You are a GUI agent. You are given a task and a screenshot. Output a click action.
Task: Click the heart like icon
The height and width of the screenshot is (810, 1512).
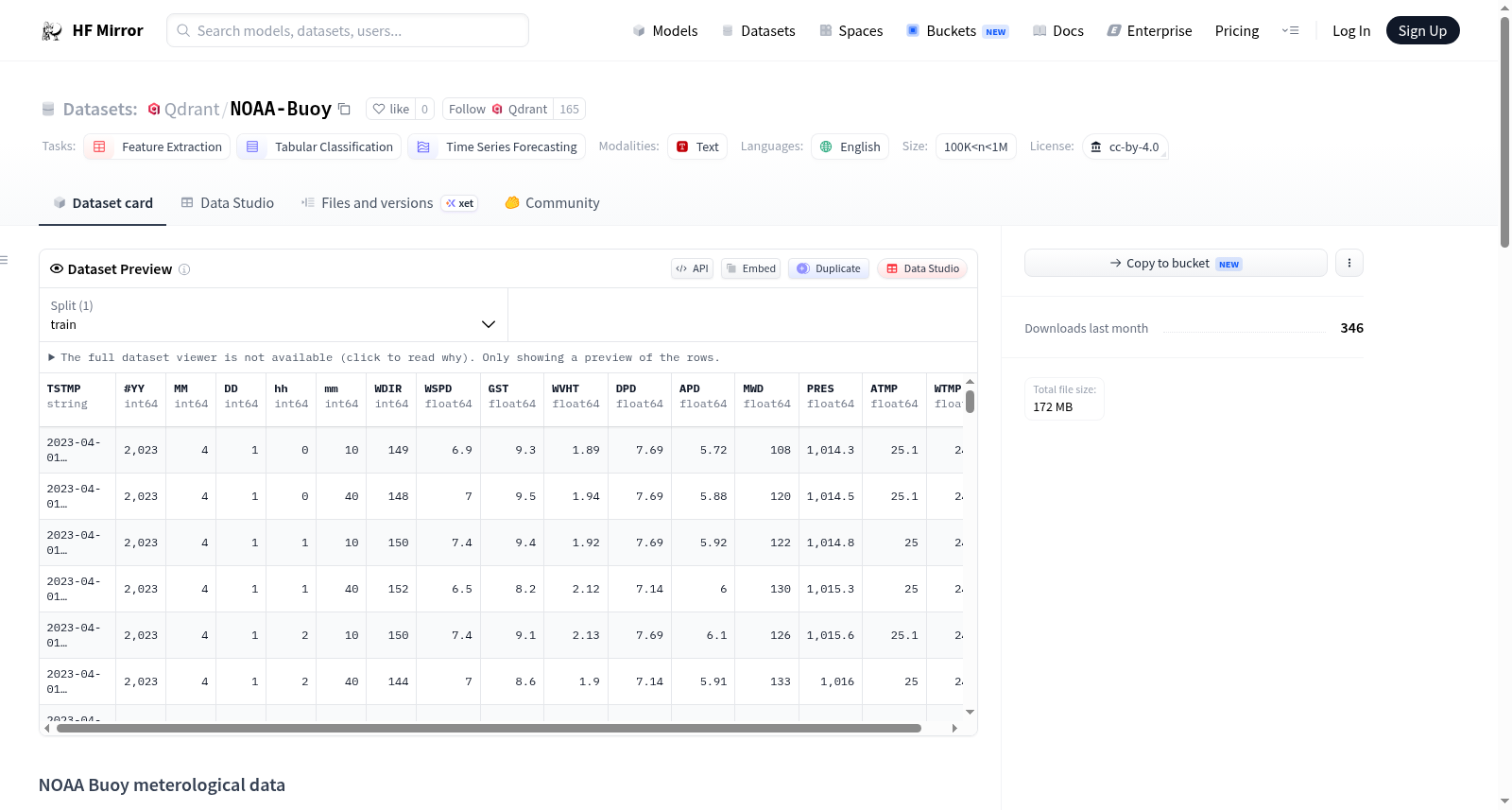pos(379,109)
